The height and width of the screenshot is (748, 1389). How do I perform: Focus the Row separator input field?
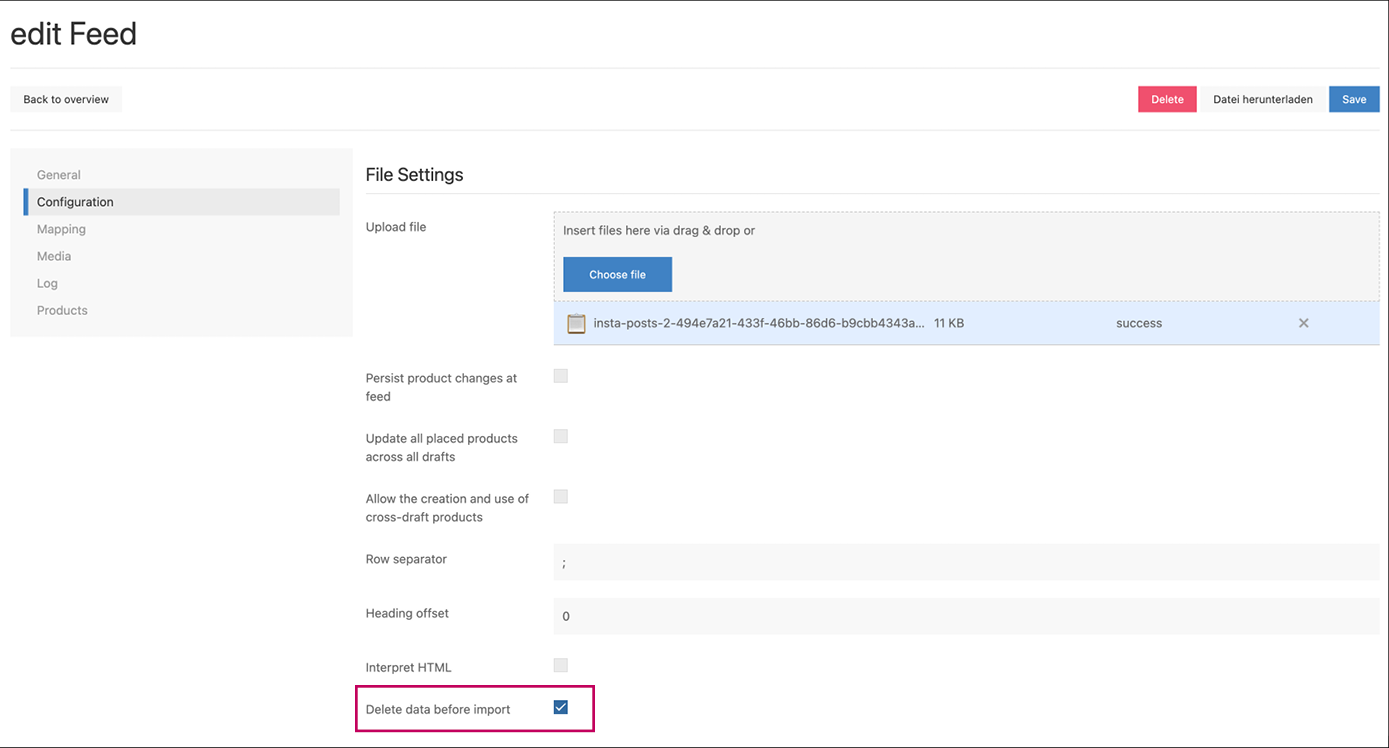pos(965,562)
